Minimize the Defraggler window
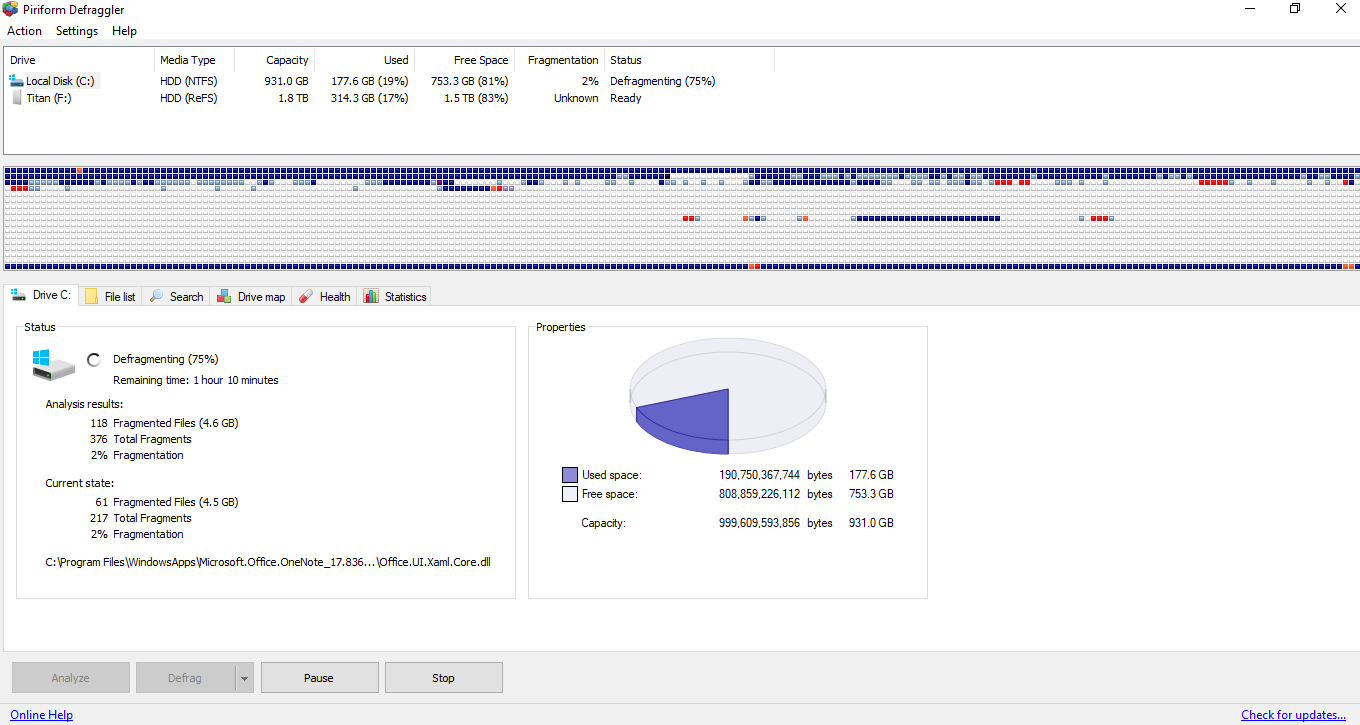The height and width of the screenshot is (725, 1360). [x=1250, y=9]
